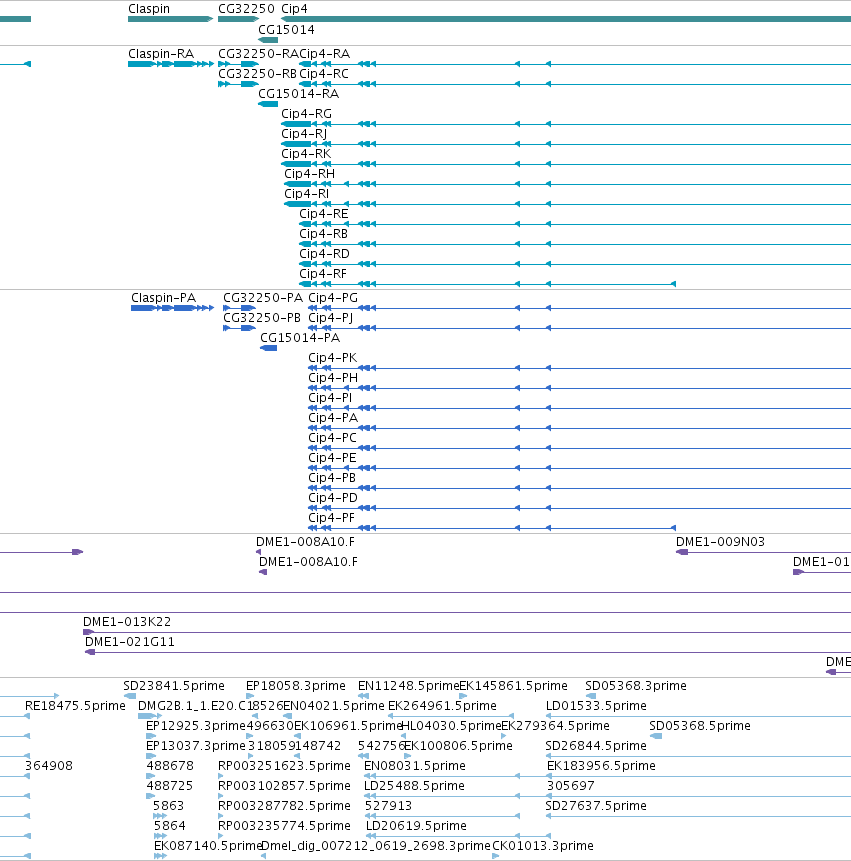Select the 488725 feature label
Screen dimensions: 851x861
point(170,786)
